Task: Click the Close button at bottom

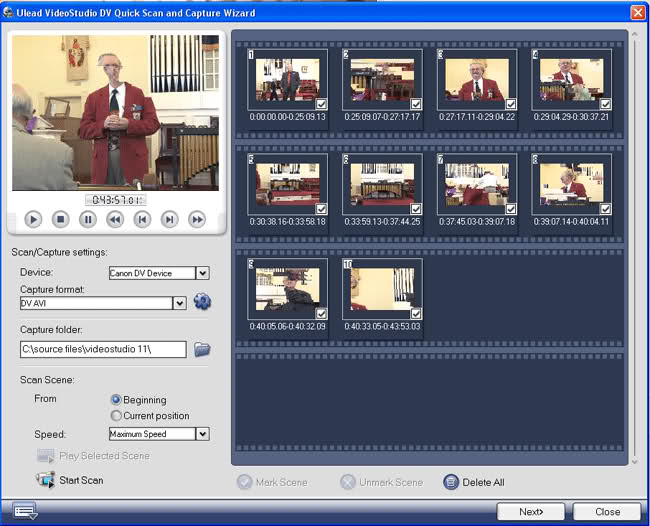Action: [607, 512]
